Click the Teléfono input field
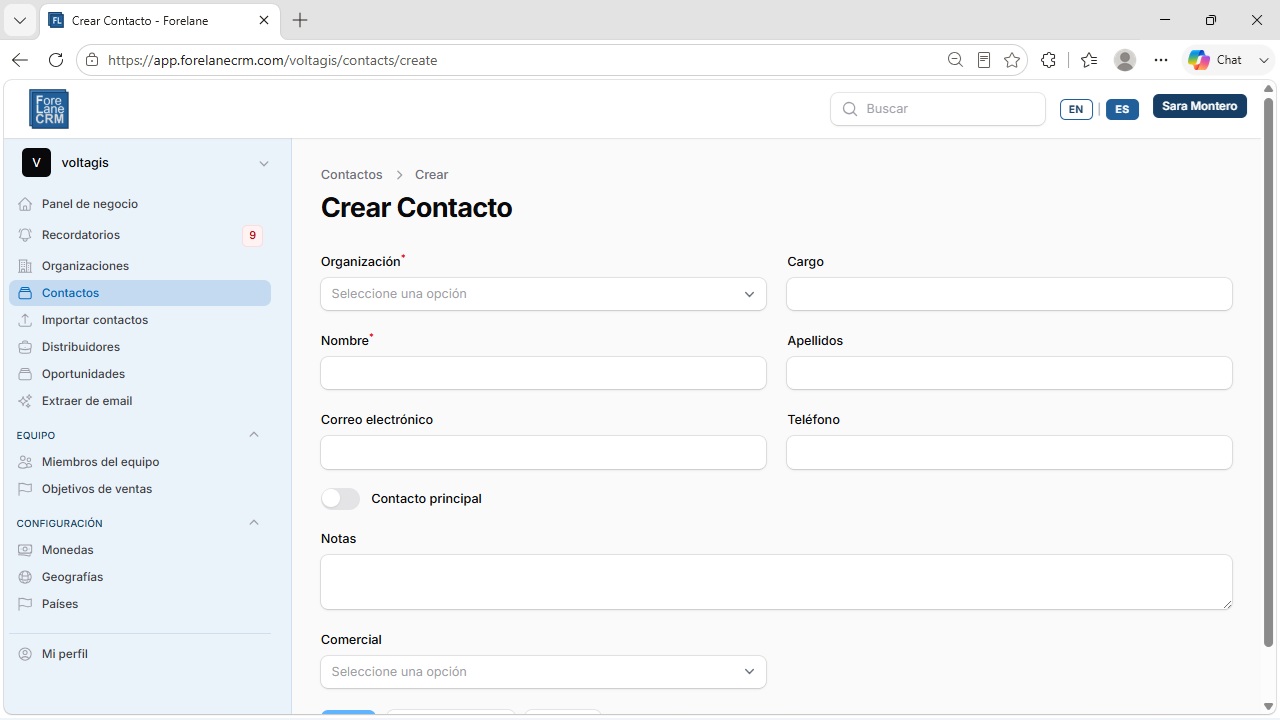Screen dimensions: 1280x720 pos(1009,452)
